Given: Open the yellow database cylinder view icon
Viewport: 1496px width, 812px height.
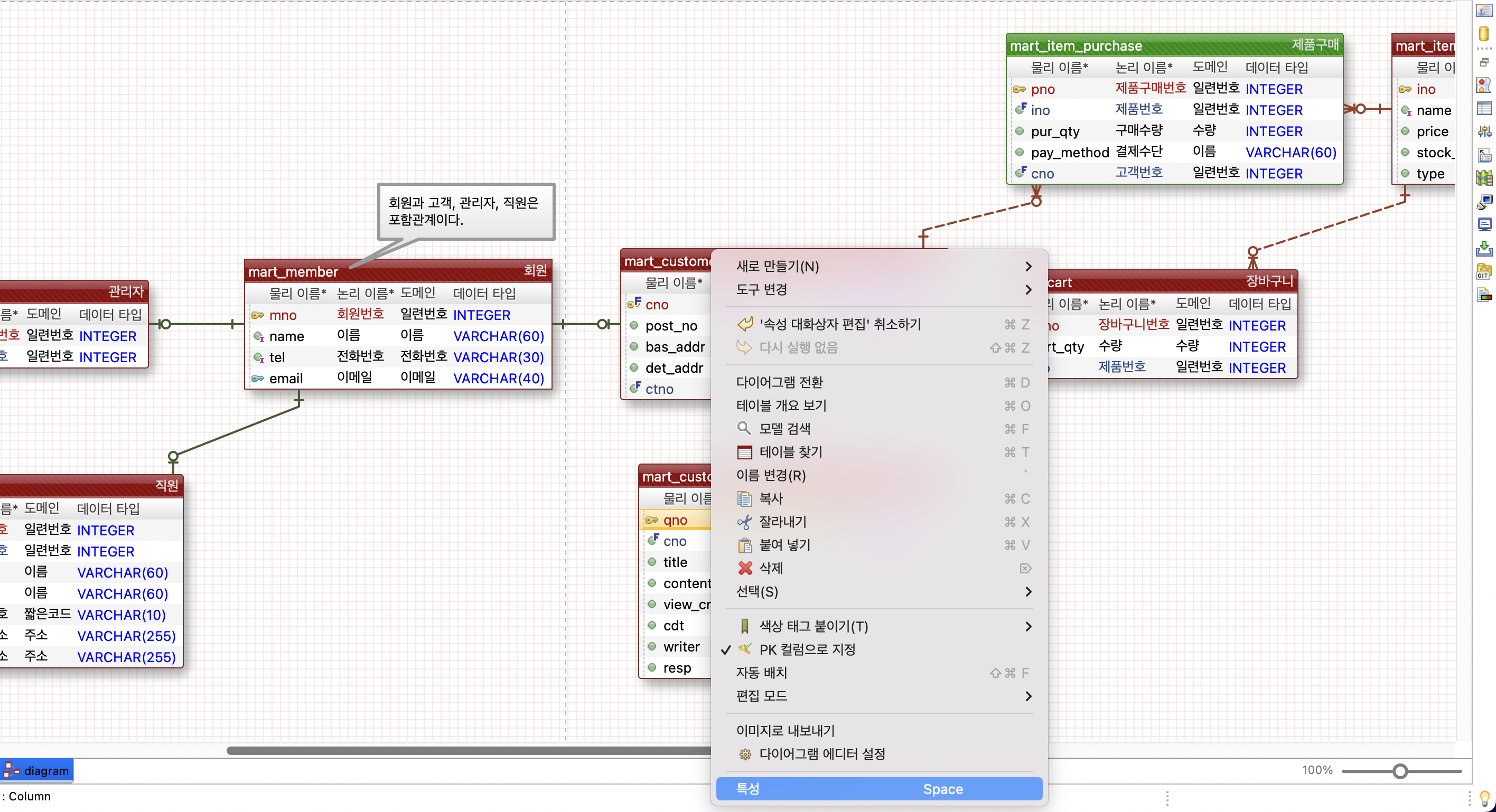Looking at the screenshot, I should click(1484, 34).
